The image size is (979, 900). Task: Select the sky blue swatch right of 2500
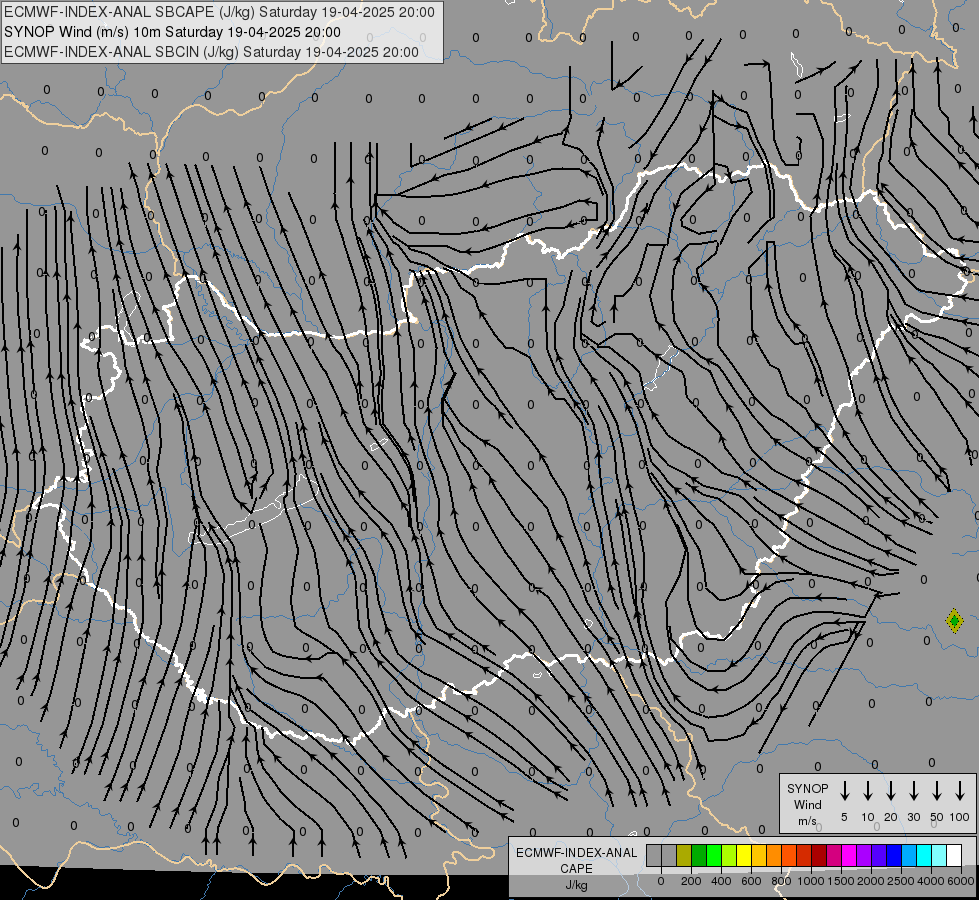point(909,855)
